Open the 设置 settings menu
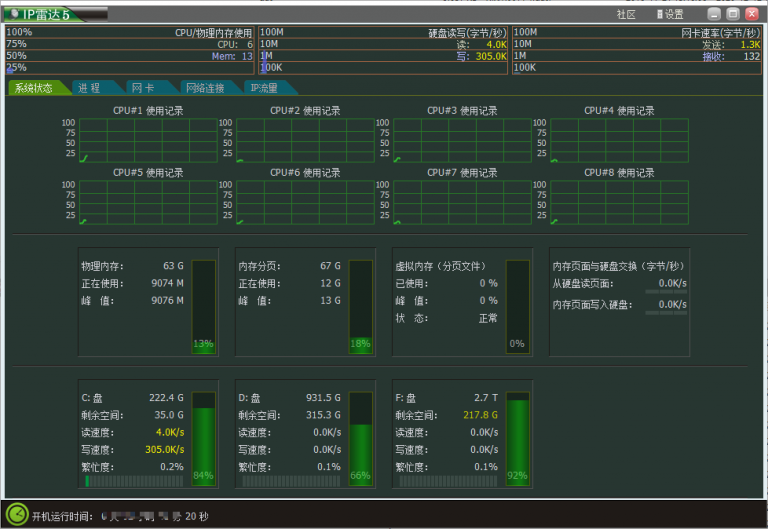 [670, 15]
